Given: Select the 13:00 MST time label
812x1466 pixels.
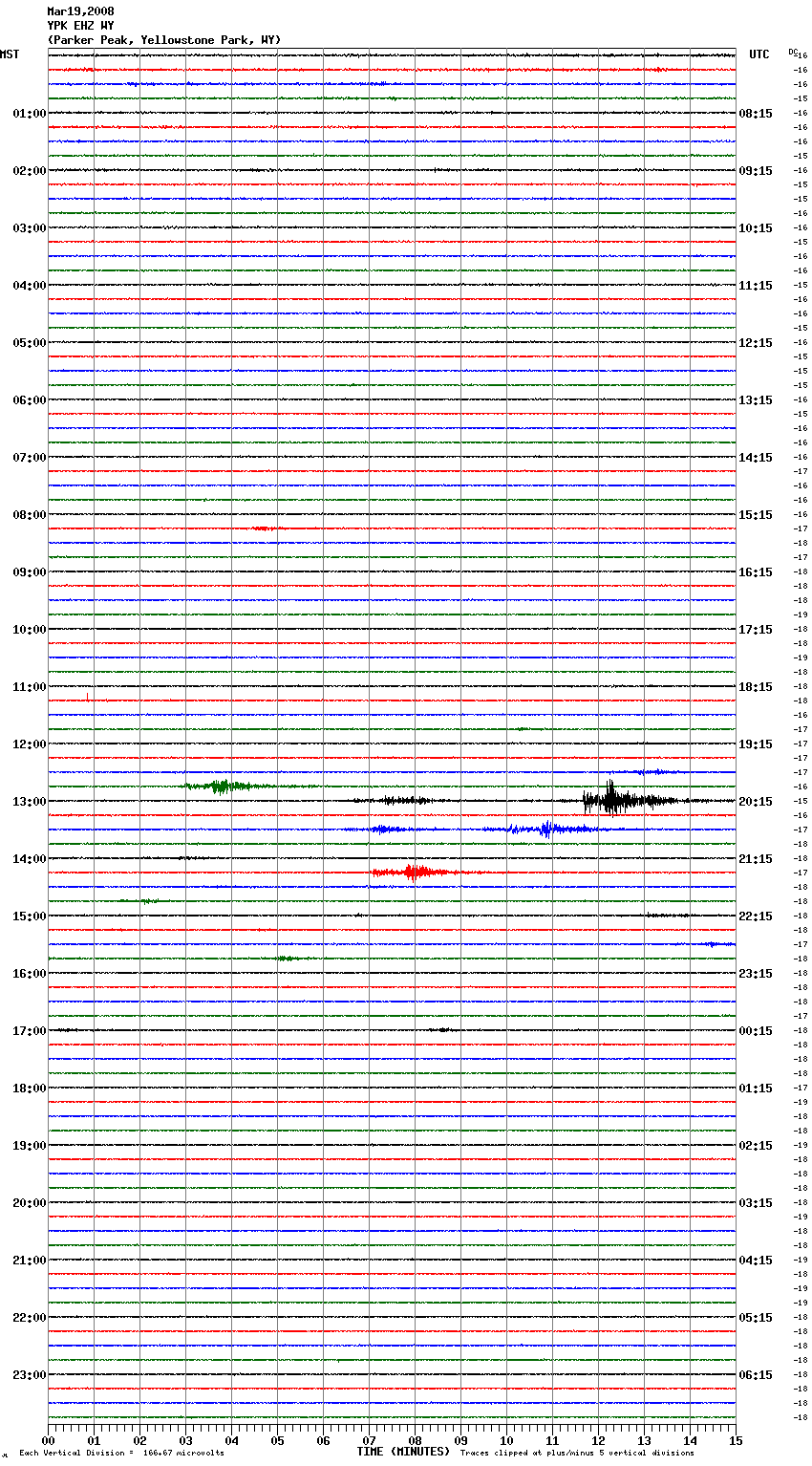Looking at the screenshot, I should 30,802.
